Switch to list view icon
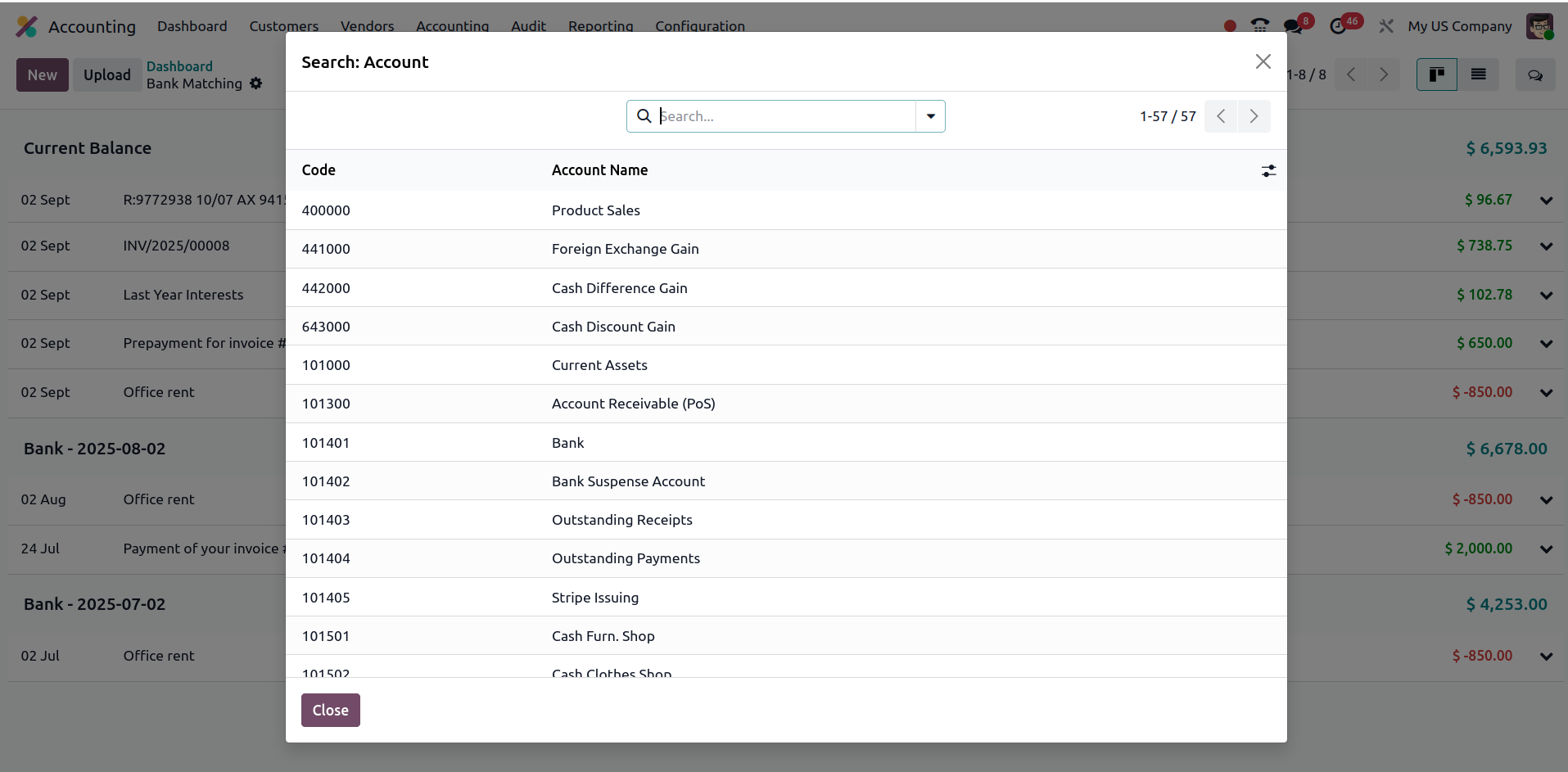This screenshot has height=772, width=1568. click(x=1478, y=74)
